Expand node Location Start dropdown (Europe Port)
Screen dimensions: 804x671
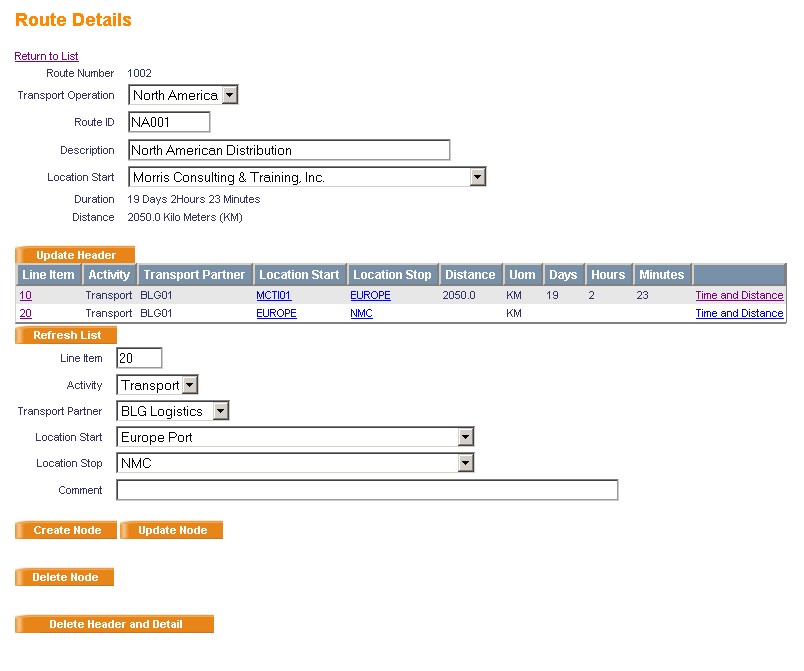pos(295,437)
